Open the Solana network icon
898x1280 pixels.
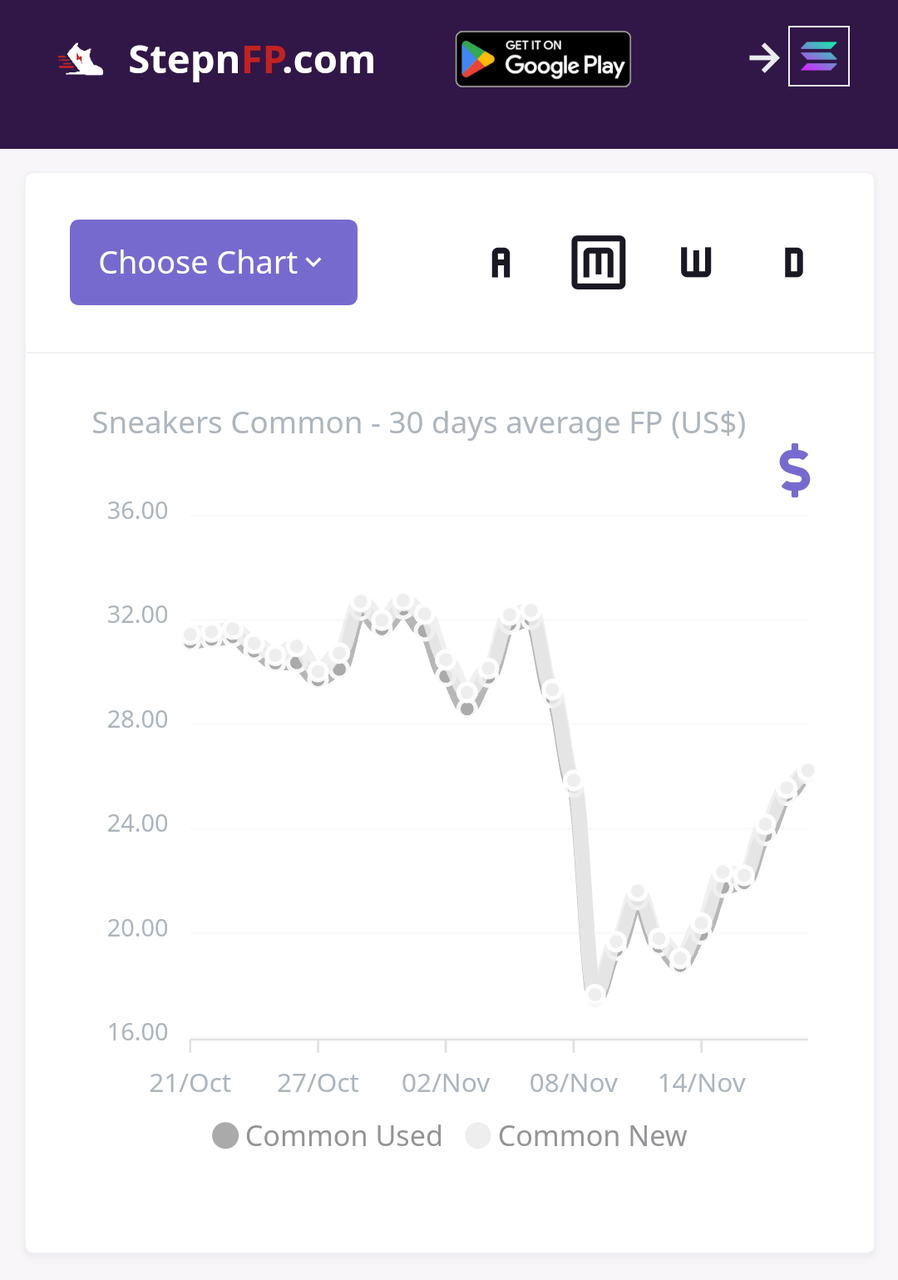[x=819, y=56]
